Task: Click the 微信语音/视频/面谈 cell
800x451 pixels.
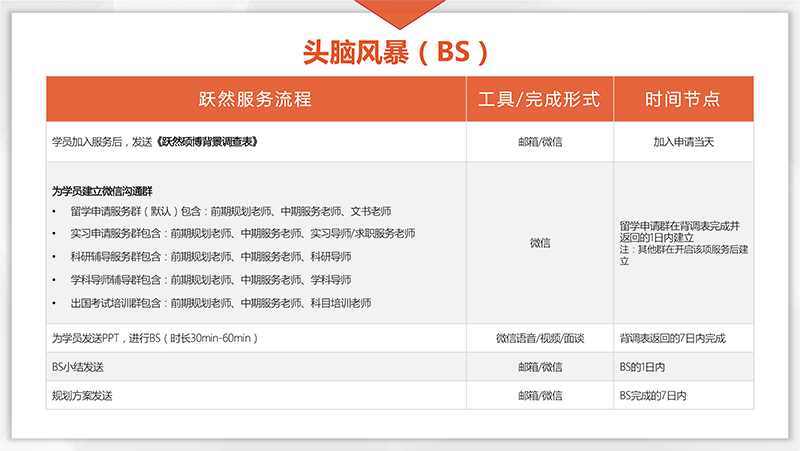Action: 539,338
